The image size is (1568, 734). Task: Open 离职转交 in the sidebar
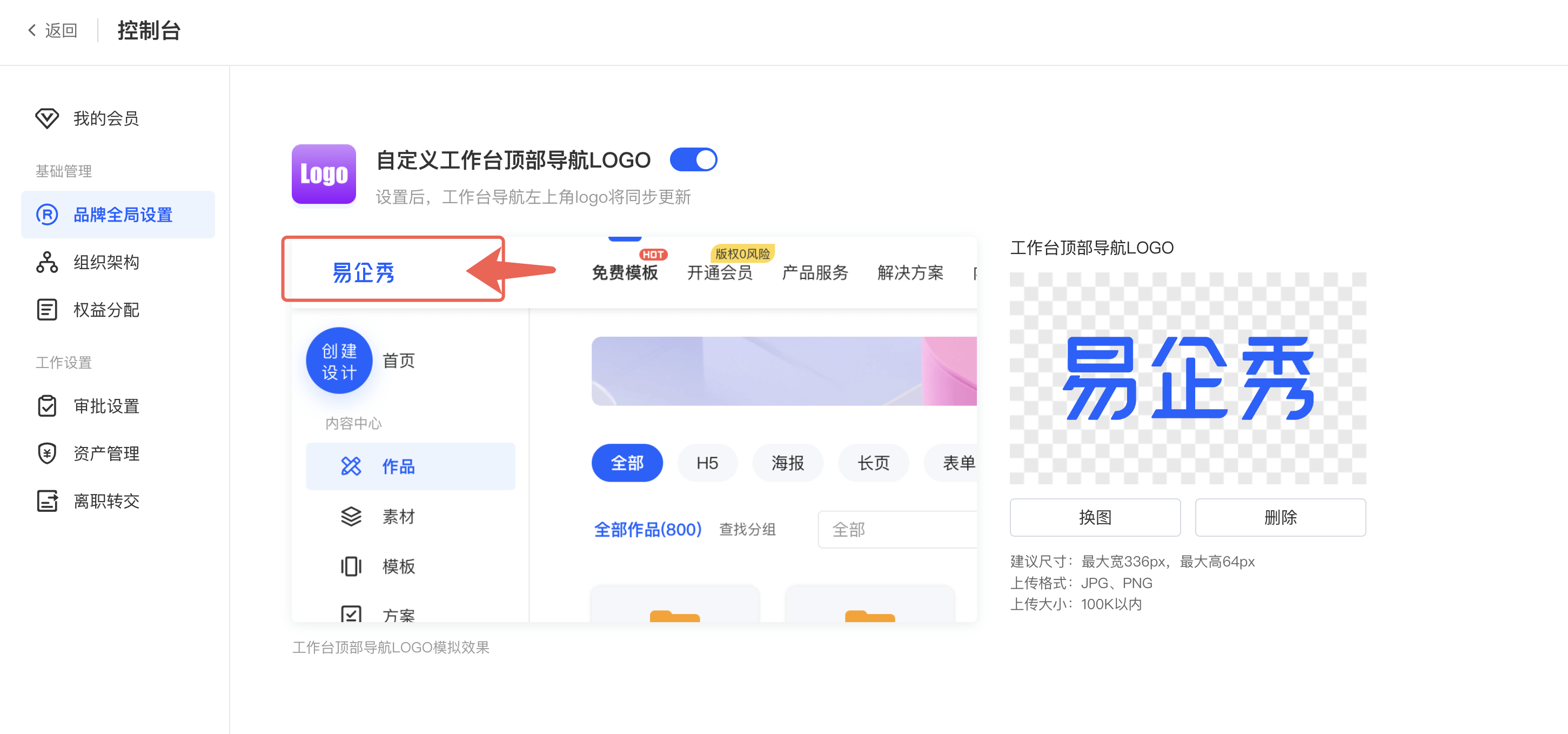coord(106,501)
